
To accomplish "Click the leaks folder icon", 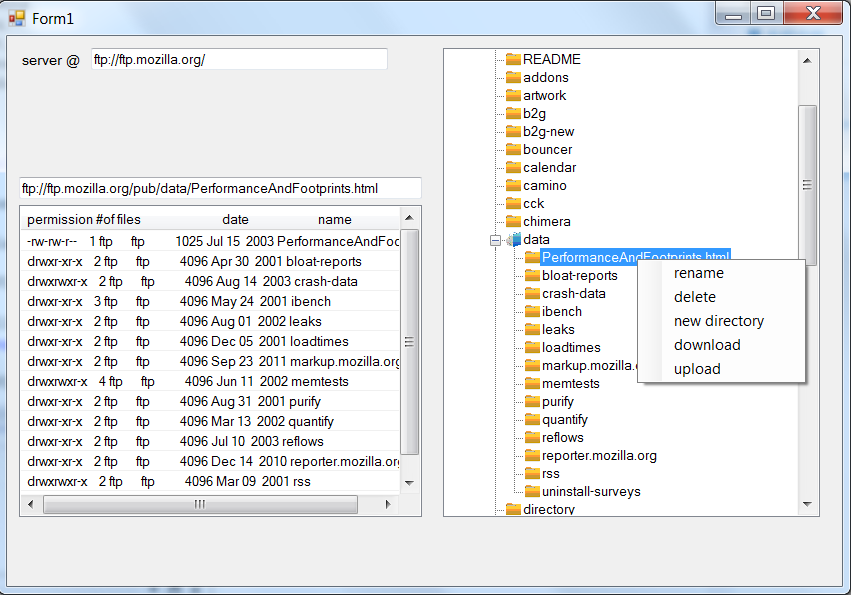I will (532, 330).
